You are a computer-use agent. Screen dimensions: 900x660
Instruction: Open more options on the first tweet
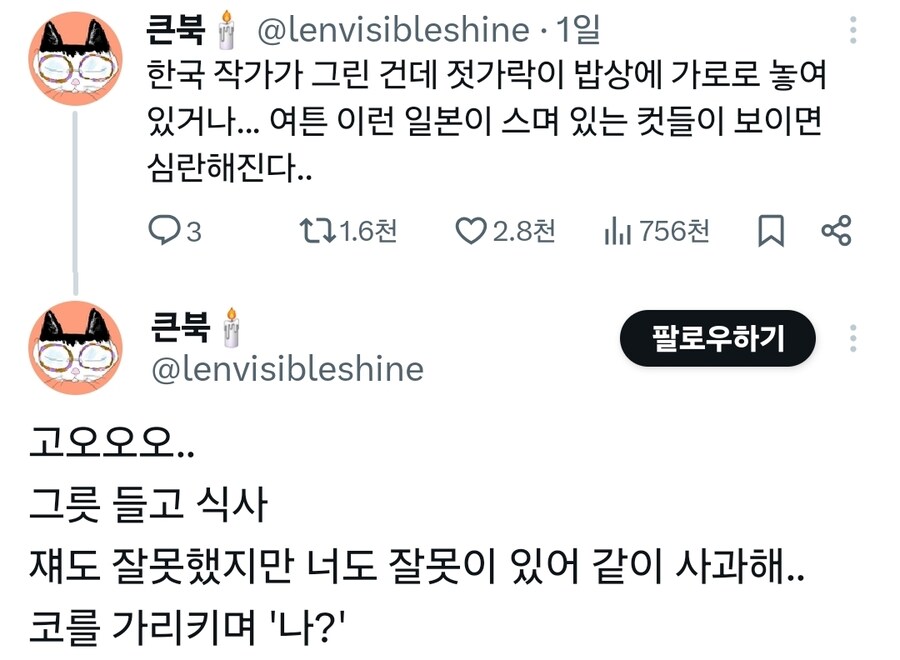[x=852, y=30]
